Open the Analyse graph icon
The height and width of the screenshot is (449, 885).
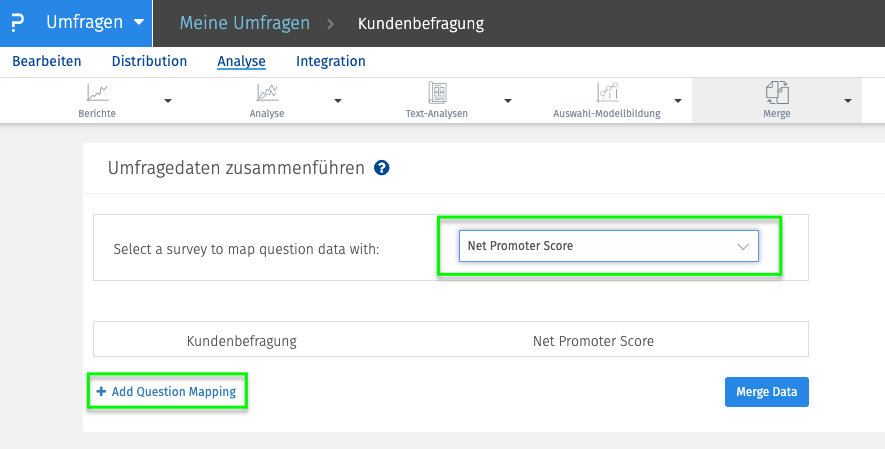point(267,93)
